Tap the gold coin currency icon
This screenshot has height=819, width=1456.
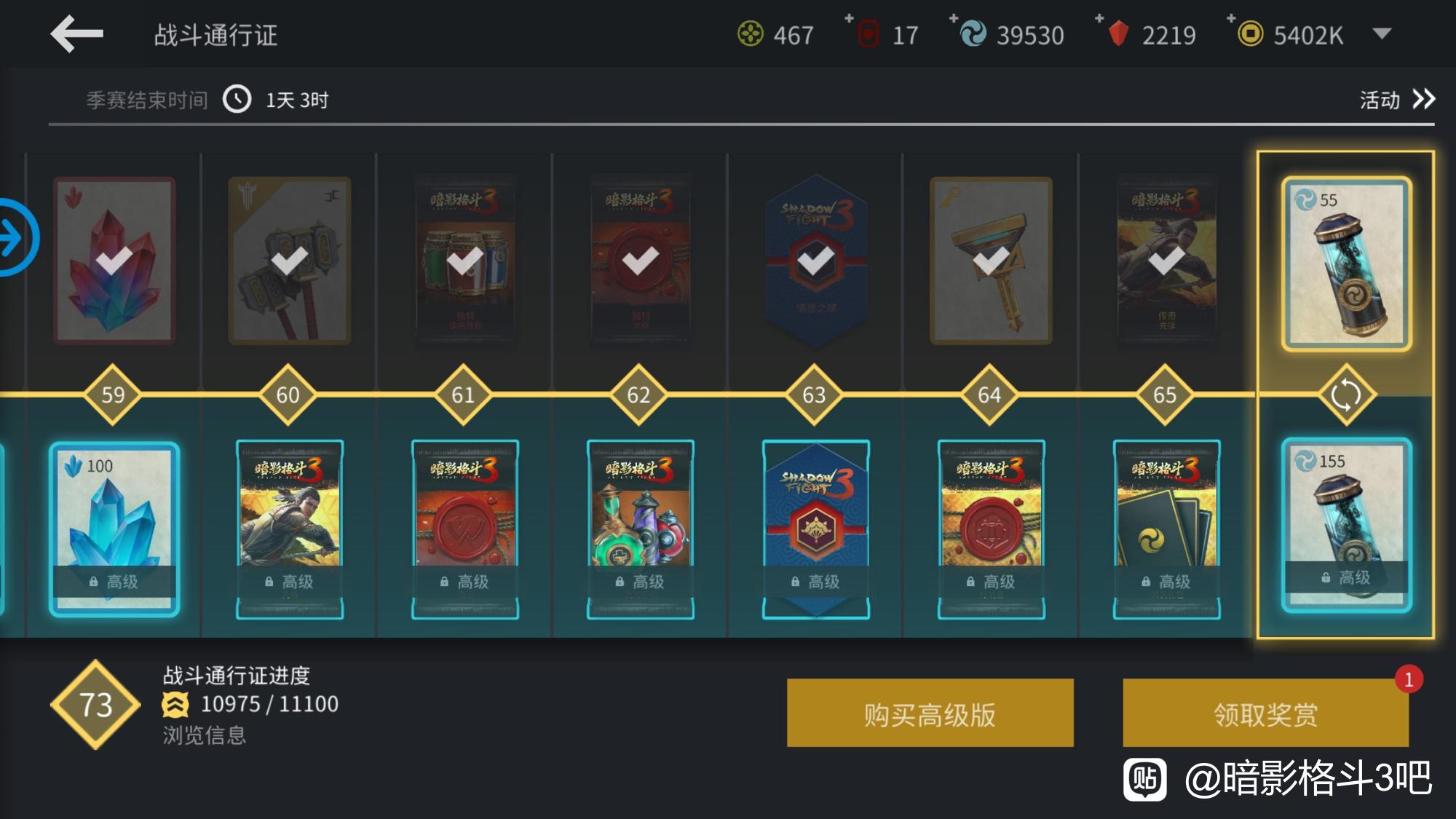[x=1250, y=34]
